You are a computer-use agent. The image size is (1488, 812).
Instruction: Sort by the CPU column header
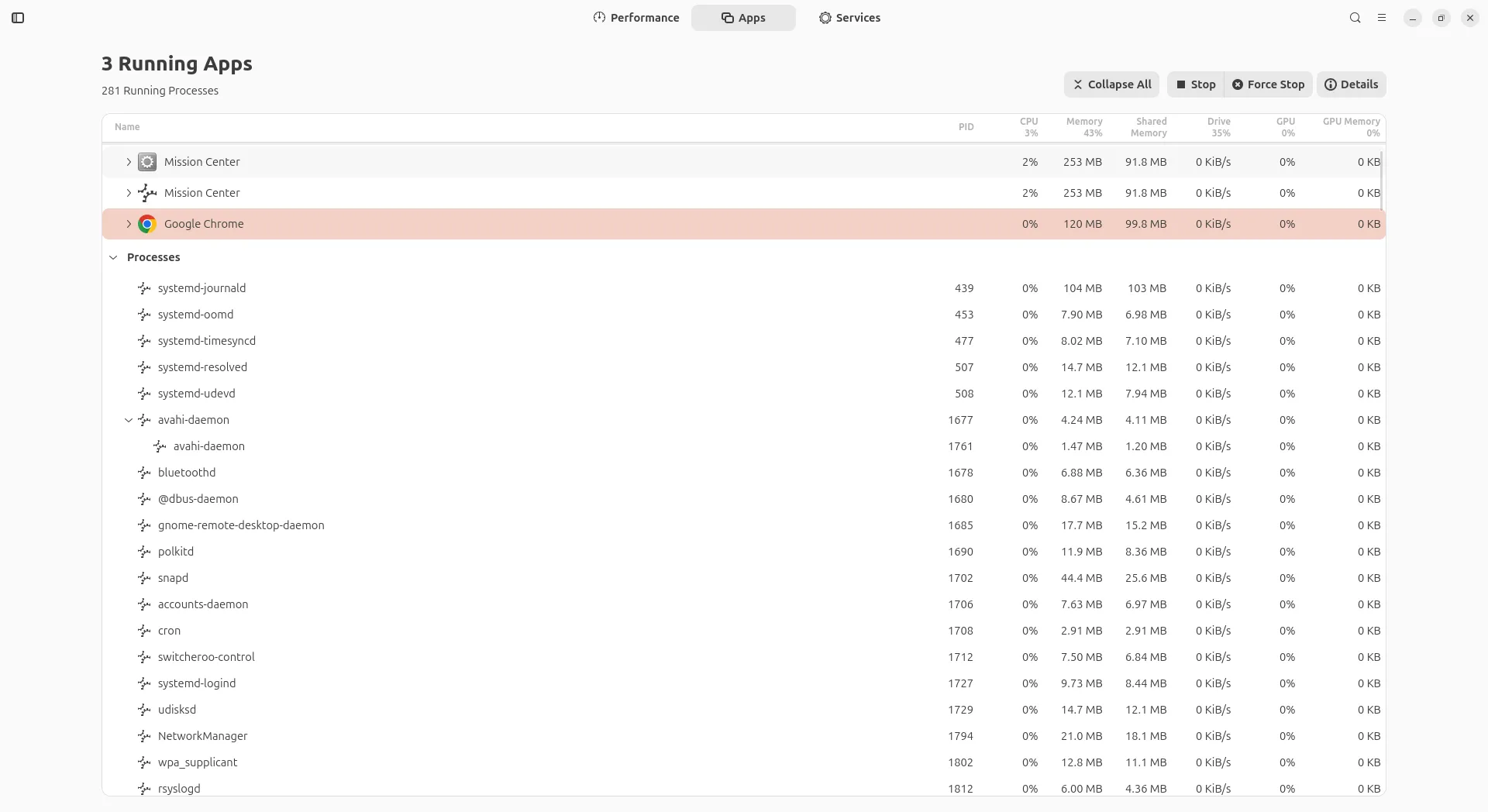coord(1028,127)
